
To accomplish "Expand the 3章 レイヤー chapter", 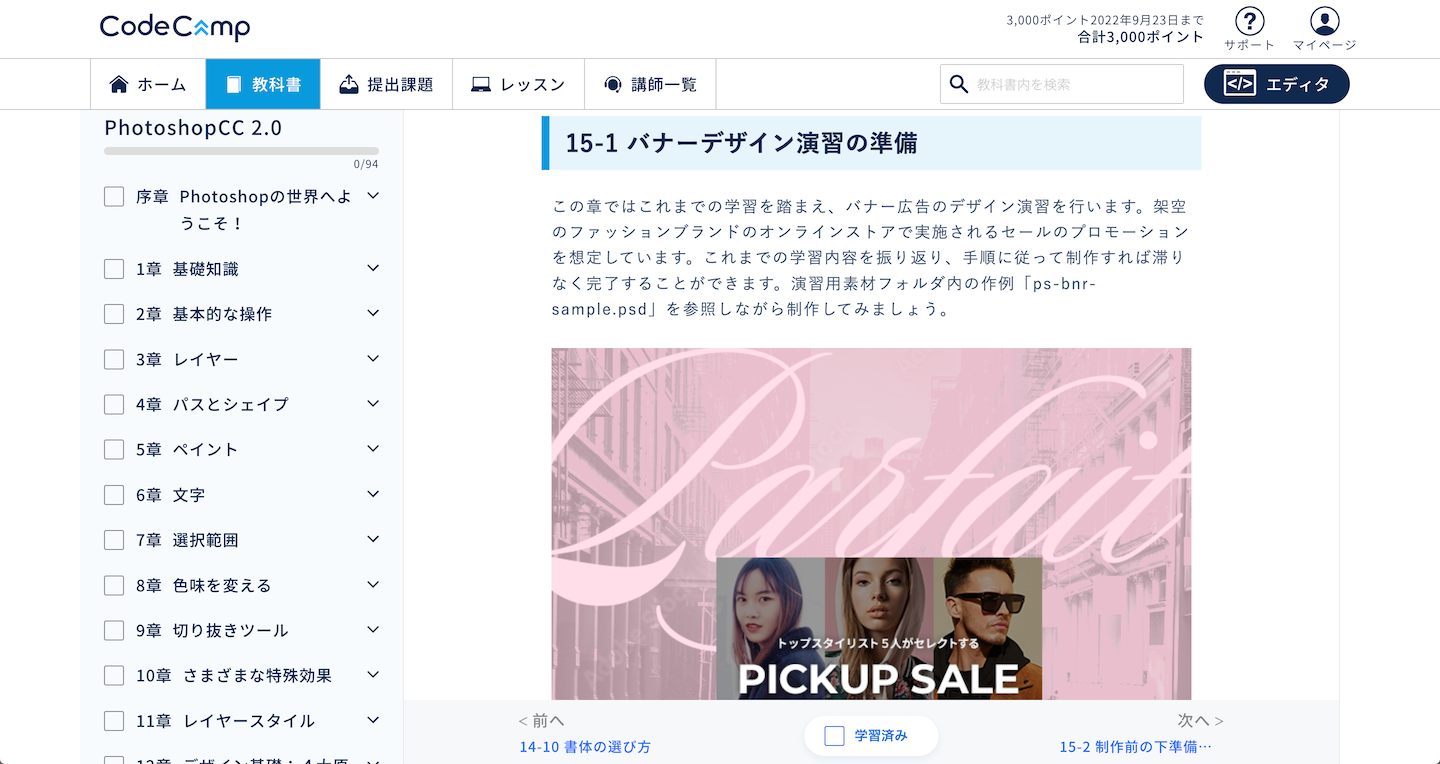I will coord(371,358).
